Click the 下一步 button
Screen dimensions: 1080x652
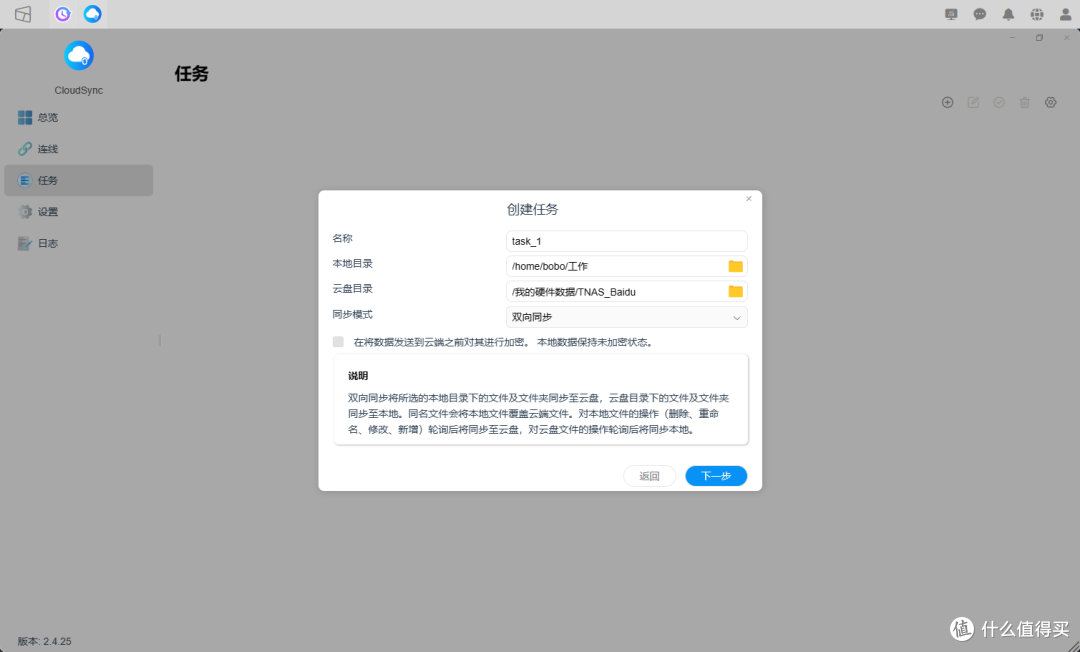pos(716,476)
